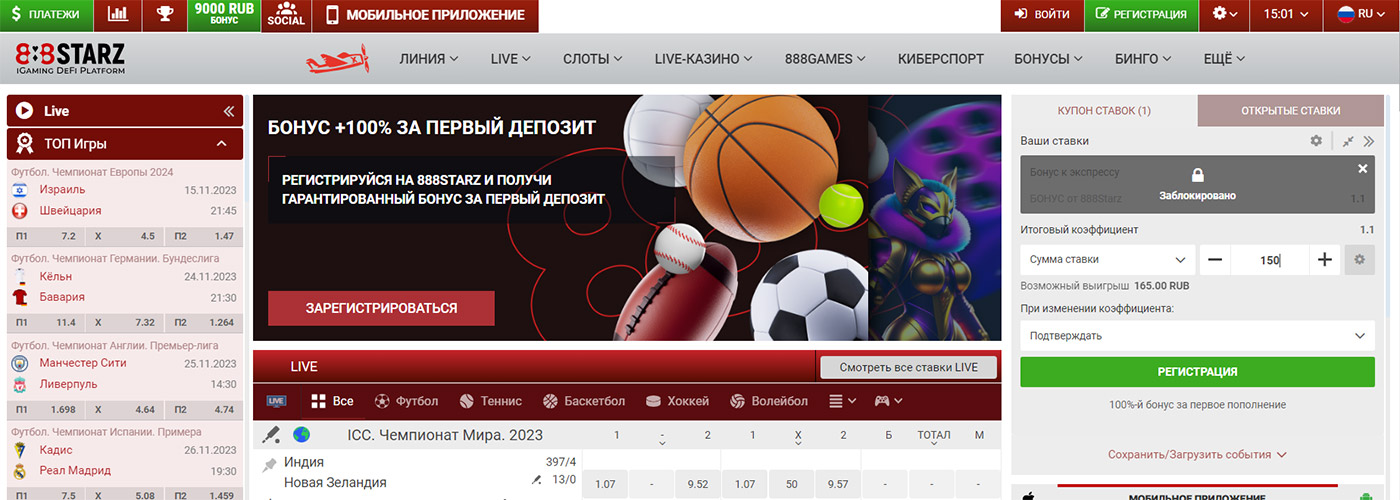This screenshot has height=500, width=1400.
Task: Collapse bet slip with double chevron icon
Action: coord(1368,141)
